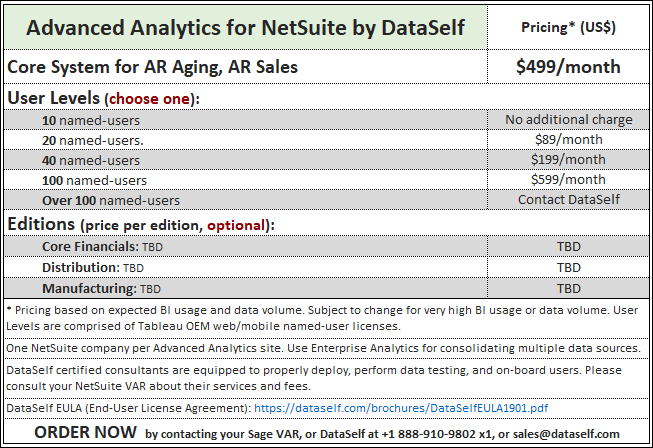
Task: Select the 20 named-users row
Action: (x=326, y=140)
